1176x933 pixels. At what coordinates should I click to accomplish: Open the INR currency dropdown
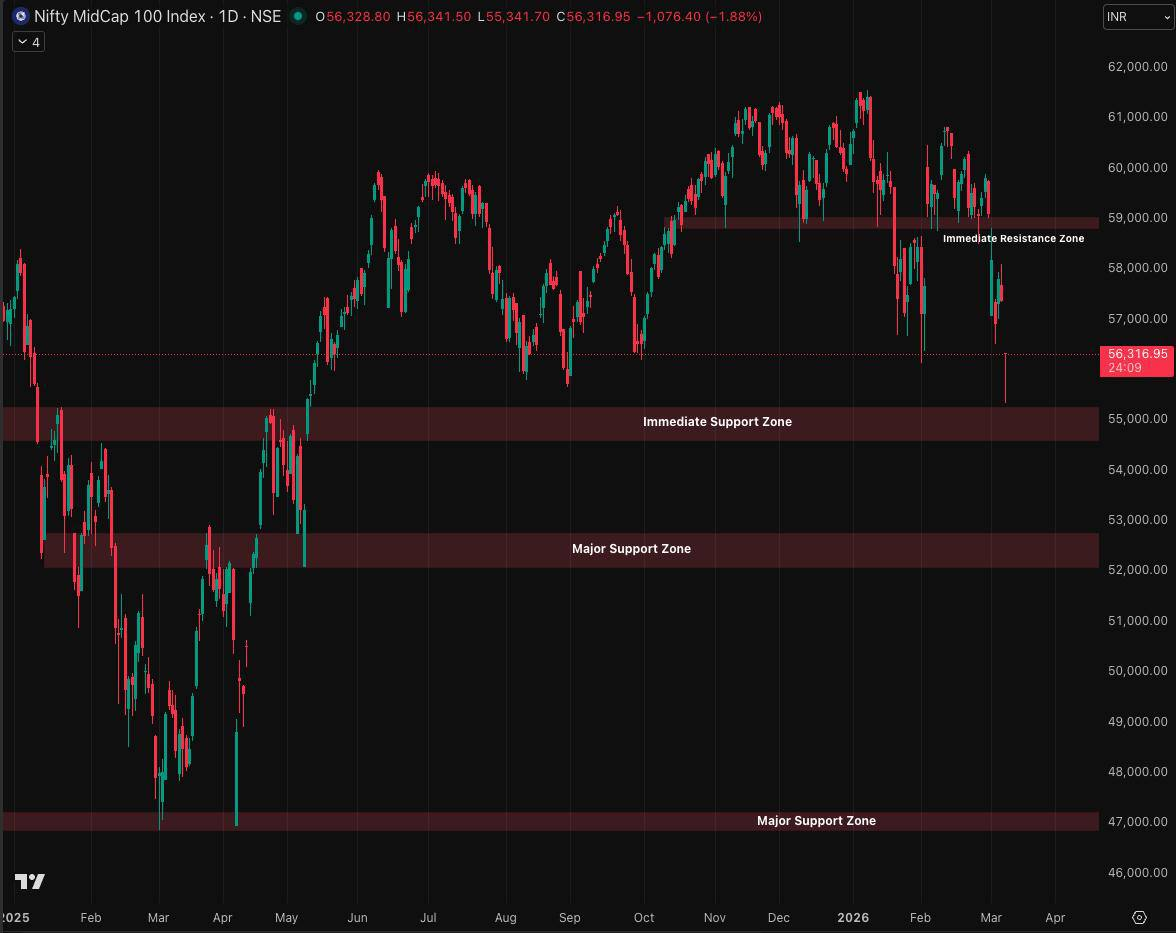coord(1138,17)
